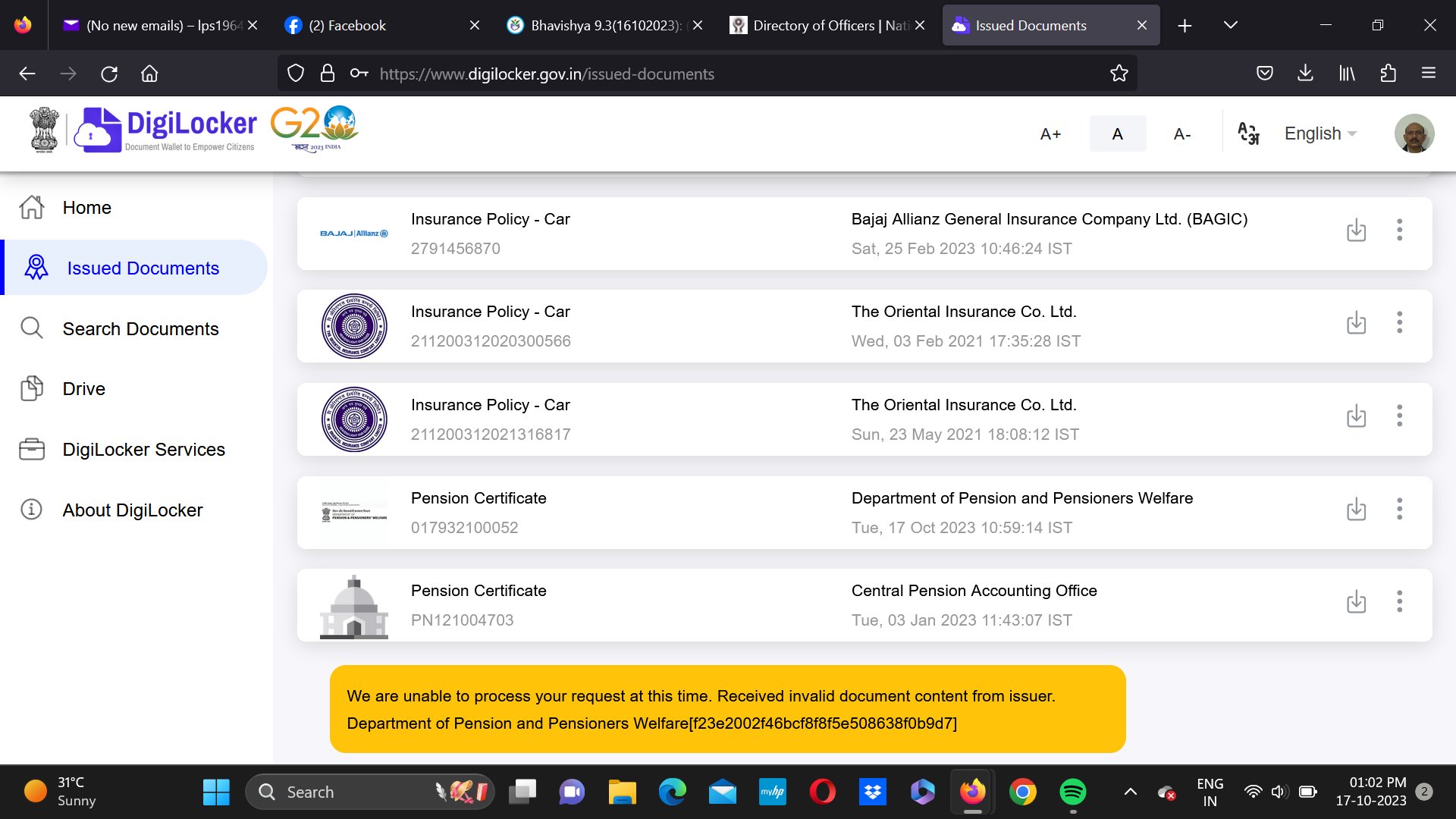
Task: Open the browser home page
Action: (x=149, y=74)
